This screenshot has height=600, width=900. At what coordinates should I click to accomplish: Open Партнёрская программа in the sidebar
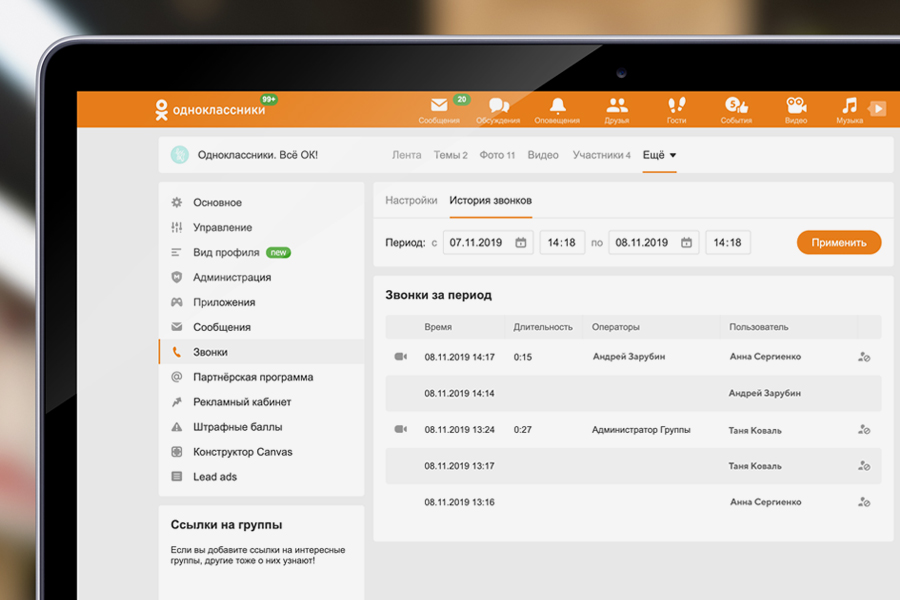[x=261, y=377]
